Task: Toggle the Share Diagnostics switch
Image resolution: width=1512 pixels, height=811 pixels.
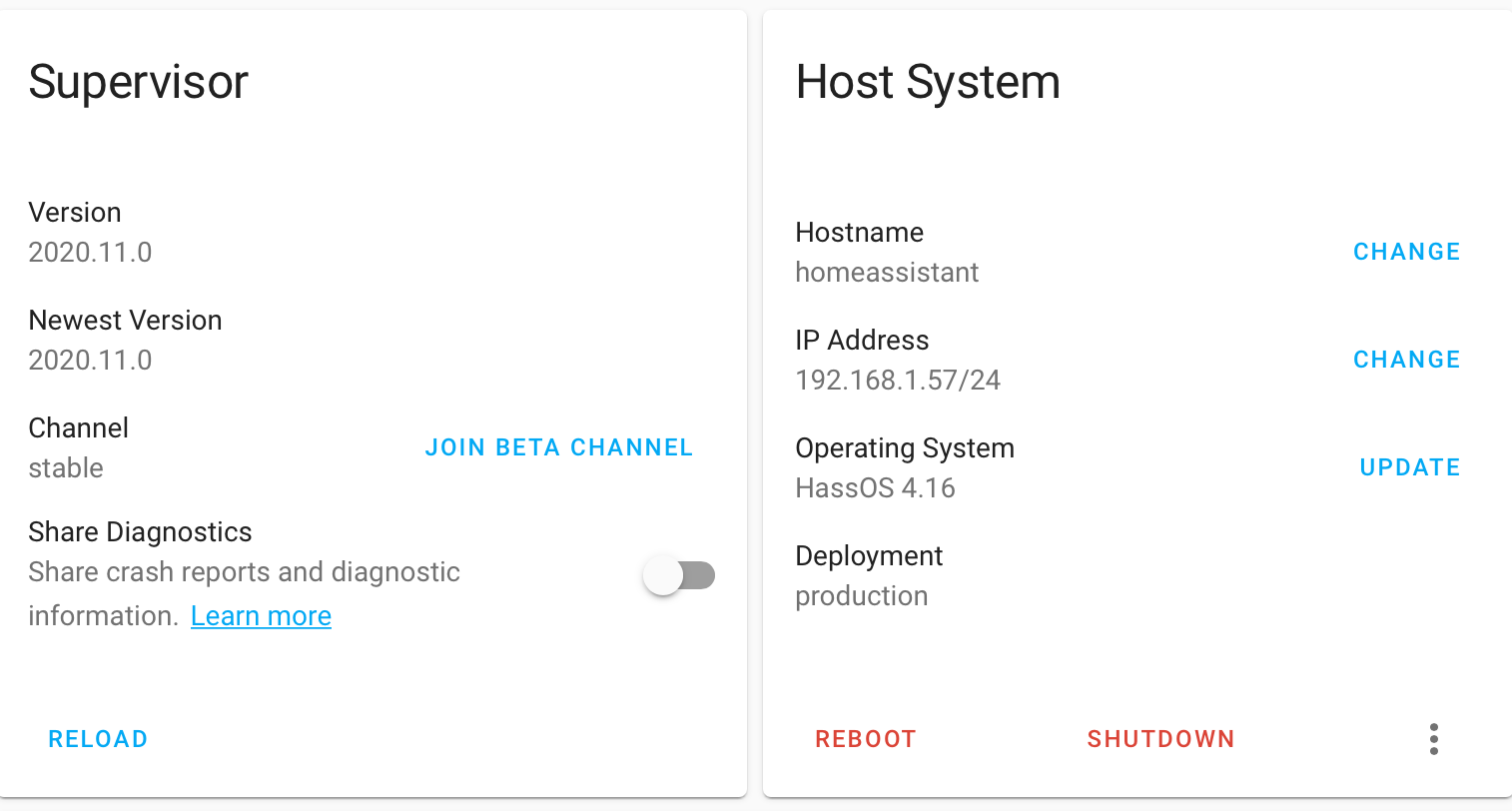Action: point(680,575)
